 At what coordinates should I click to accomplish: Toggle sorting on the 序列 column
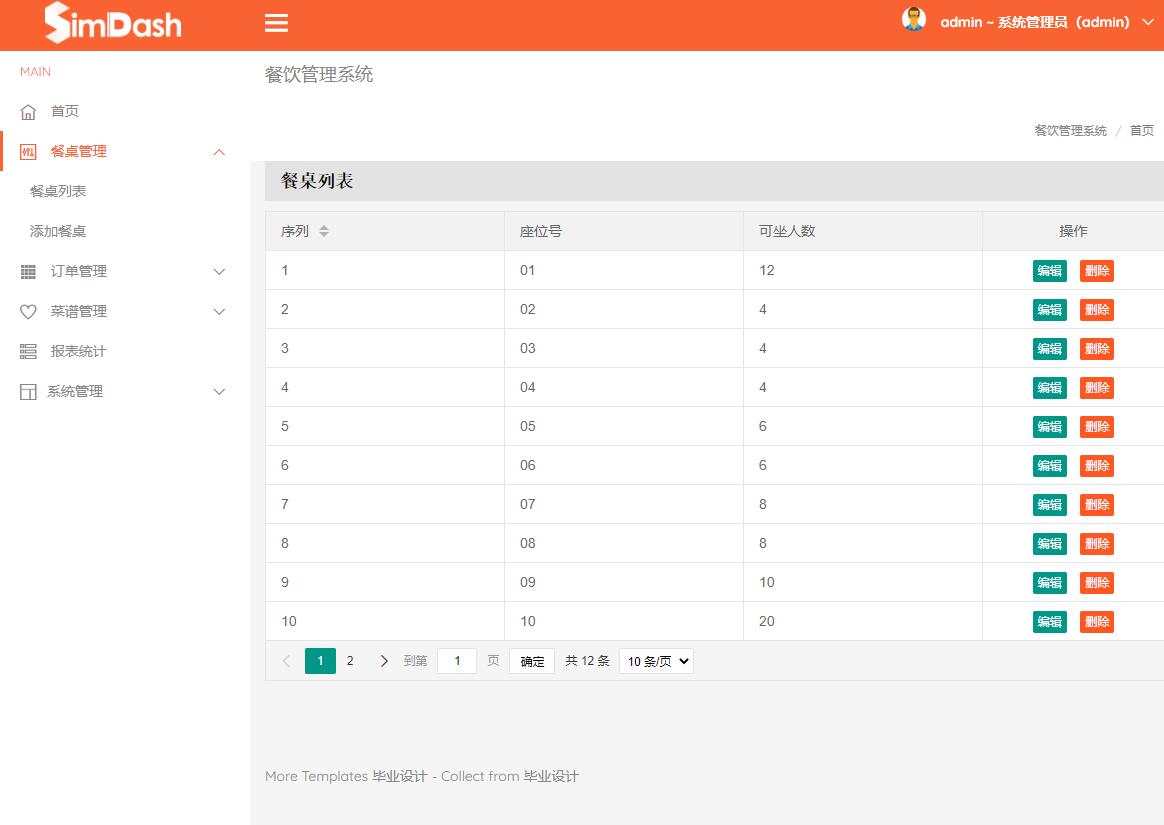coord(324,230)
